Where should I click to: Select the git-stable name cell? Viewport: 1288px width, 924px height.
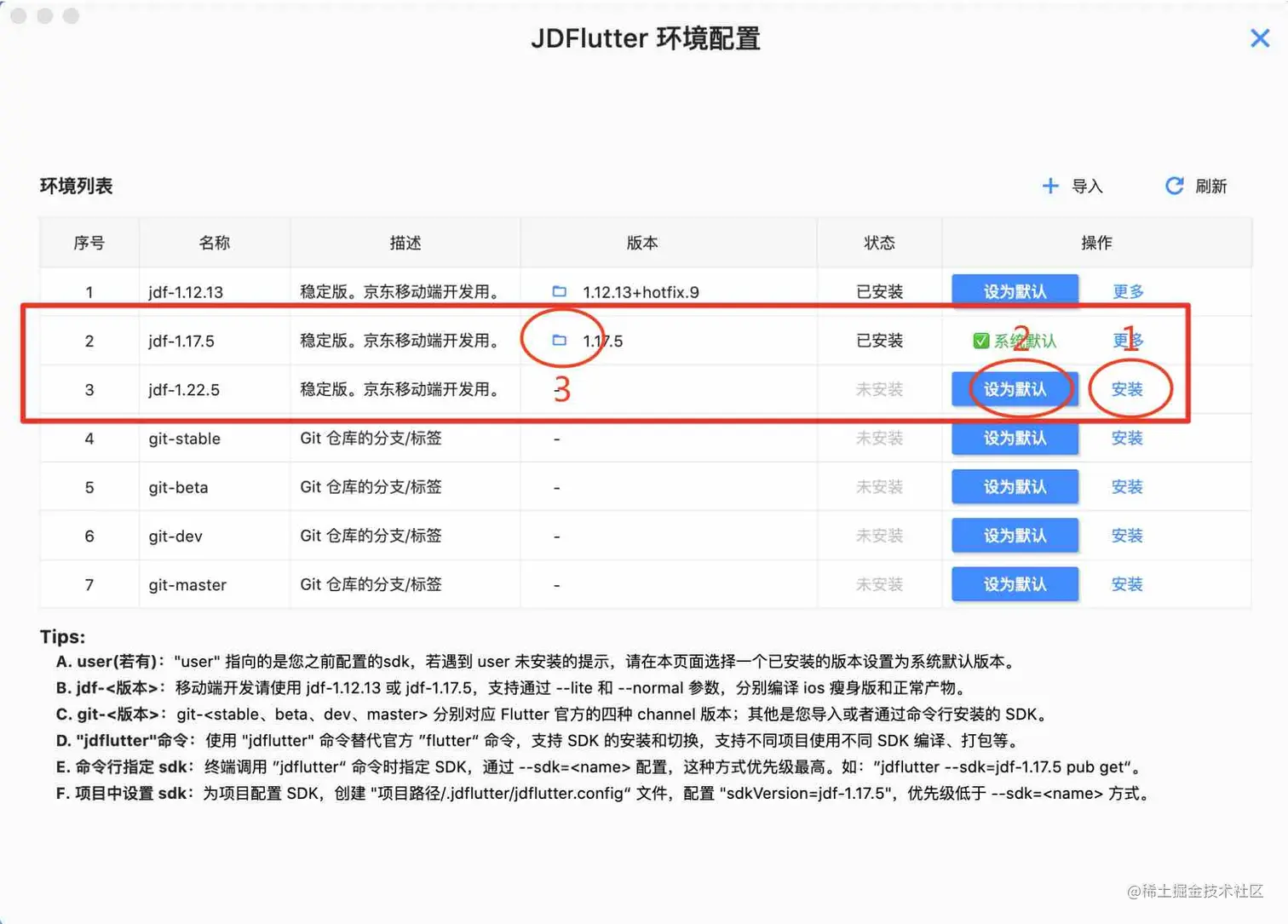(184, 439)
